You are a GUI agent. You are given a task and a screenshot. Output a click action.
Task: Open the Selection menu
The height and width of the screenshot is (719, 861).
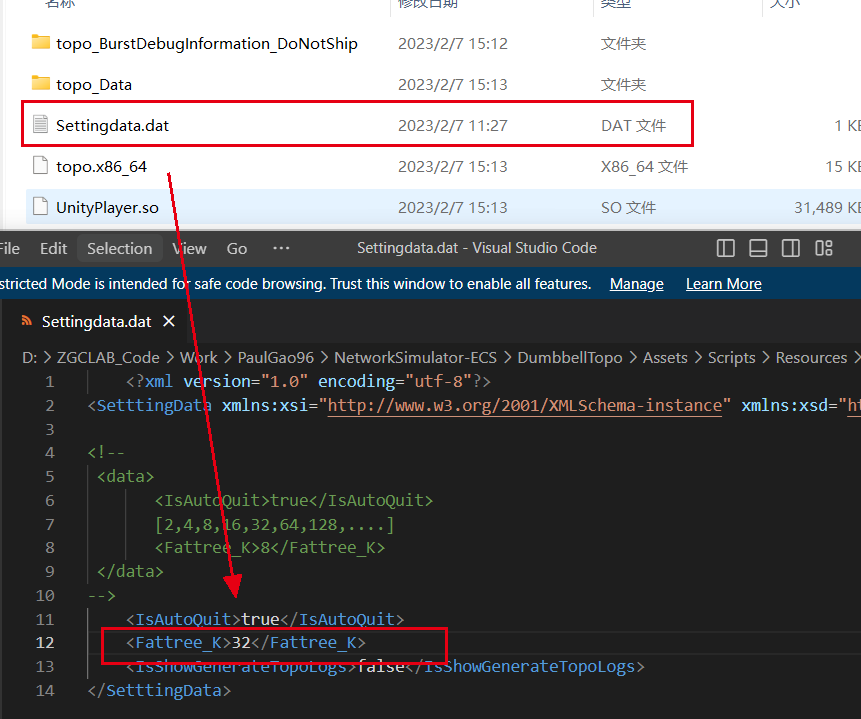coord(120,248)
